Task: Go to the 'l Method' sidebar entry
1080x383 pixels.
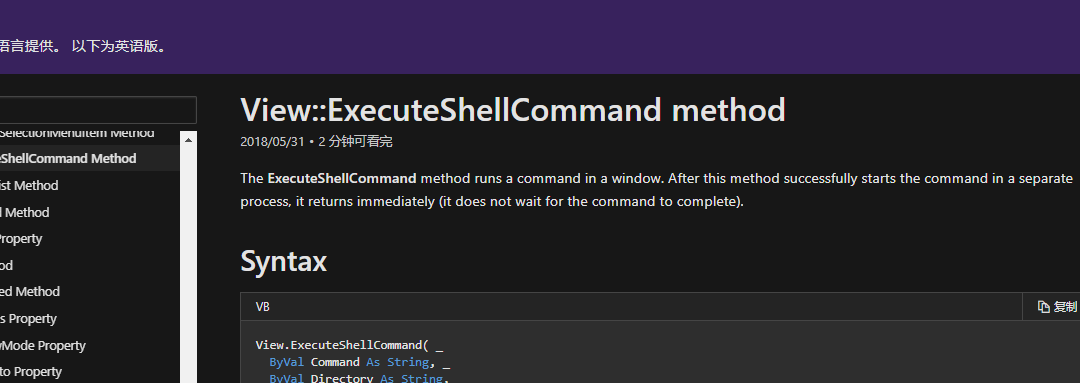Action: coord(25,212)
